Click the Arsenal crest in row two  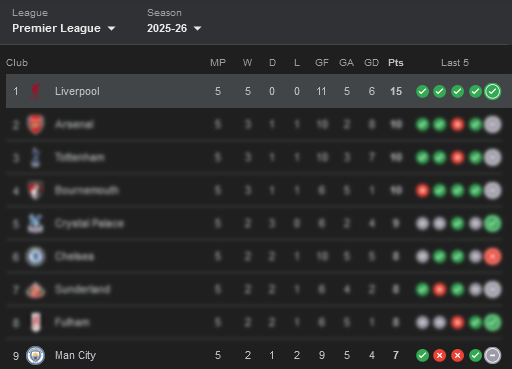tap(35, 124)
